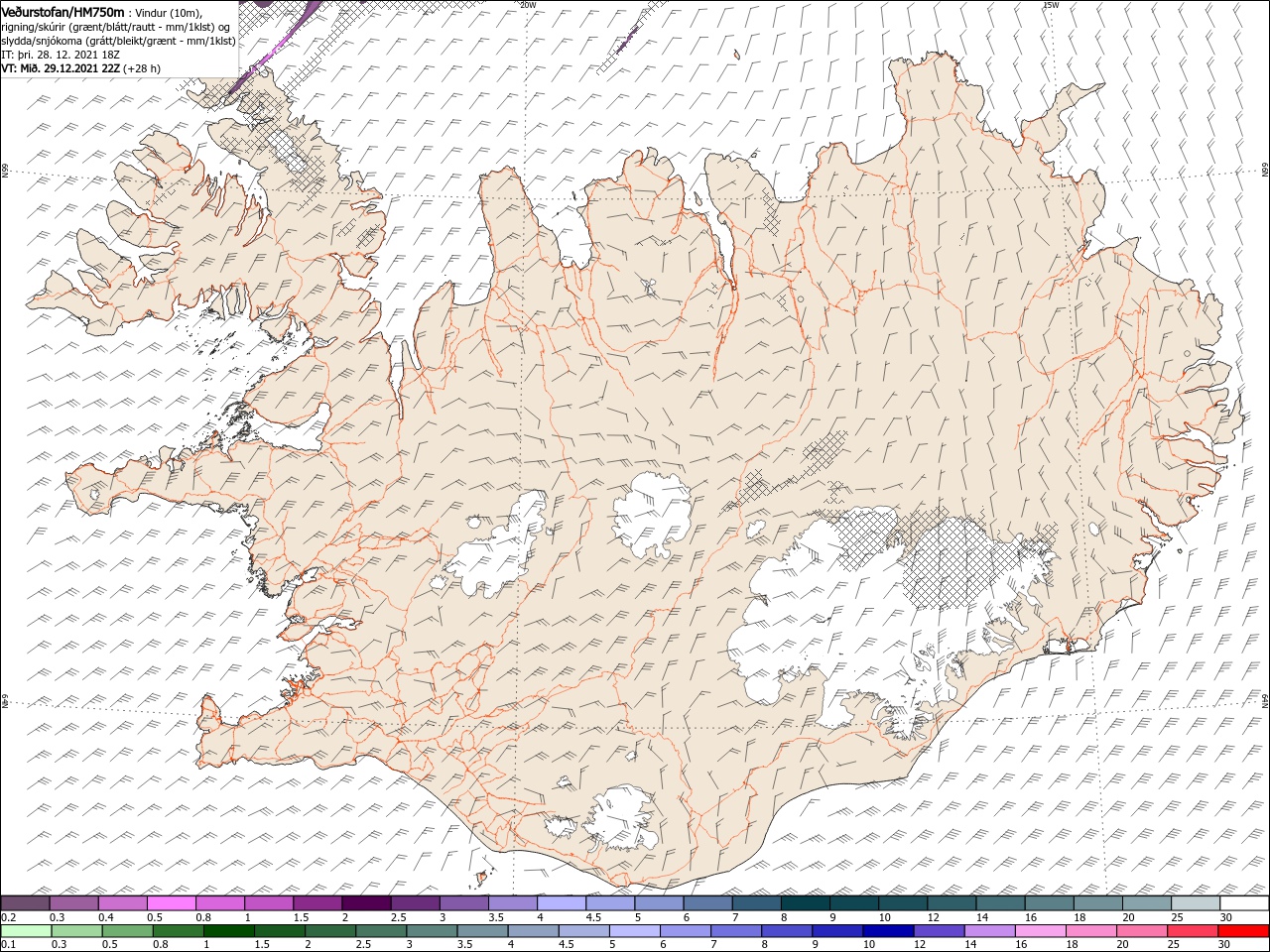Screen dimensions: 1270x952
Task: Choose the darkest purple swatch labeled 2 in the upper legend row
Action: pos(366,903)
